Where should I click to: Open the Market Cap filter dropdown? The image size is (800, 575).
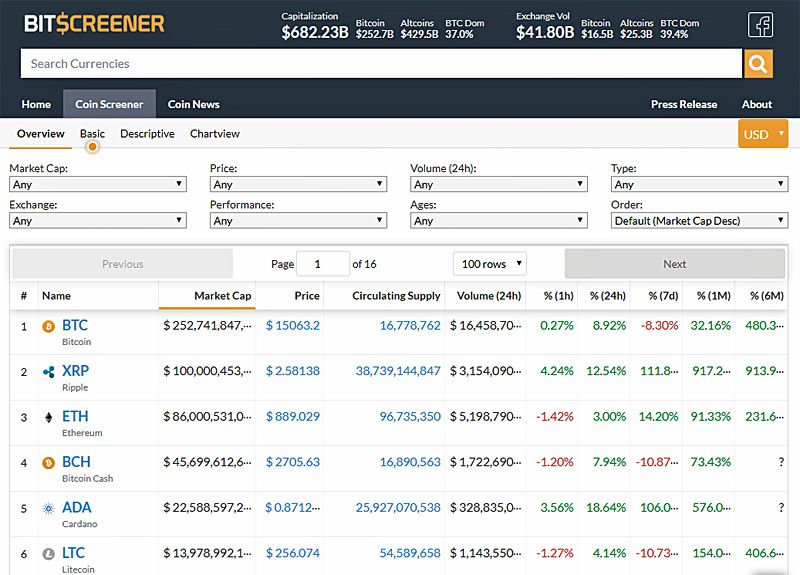[x=98, y=184]
